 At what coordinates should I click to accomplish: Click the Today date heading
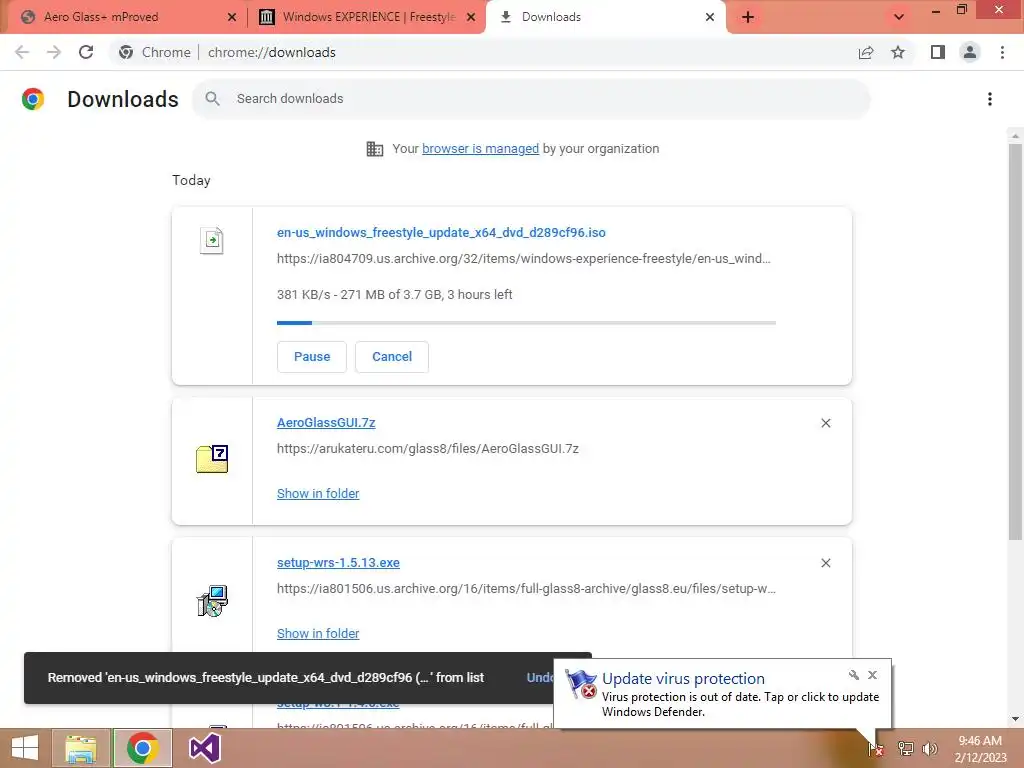pos(191,180)
